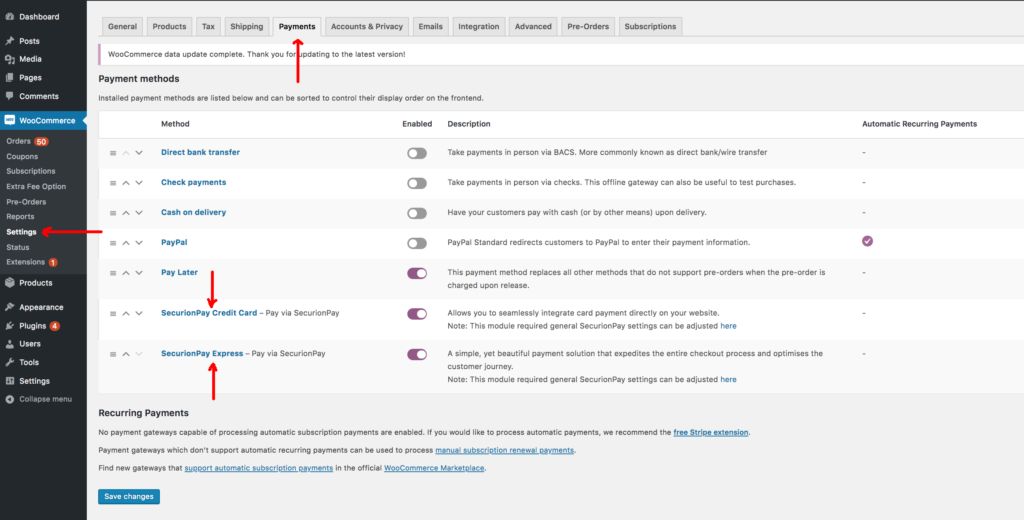Click the Extensions badge 1

[x=53, y=263]
